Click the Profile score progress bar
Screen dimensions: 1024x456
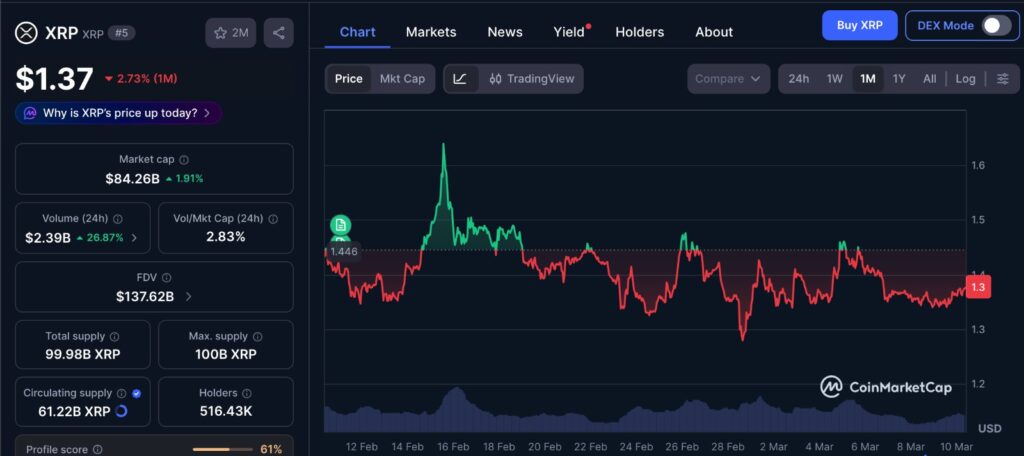pos(222,449)
